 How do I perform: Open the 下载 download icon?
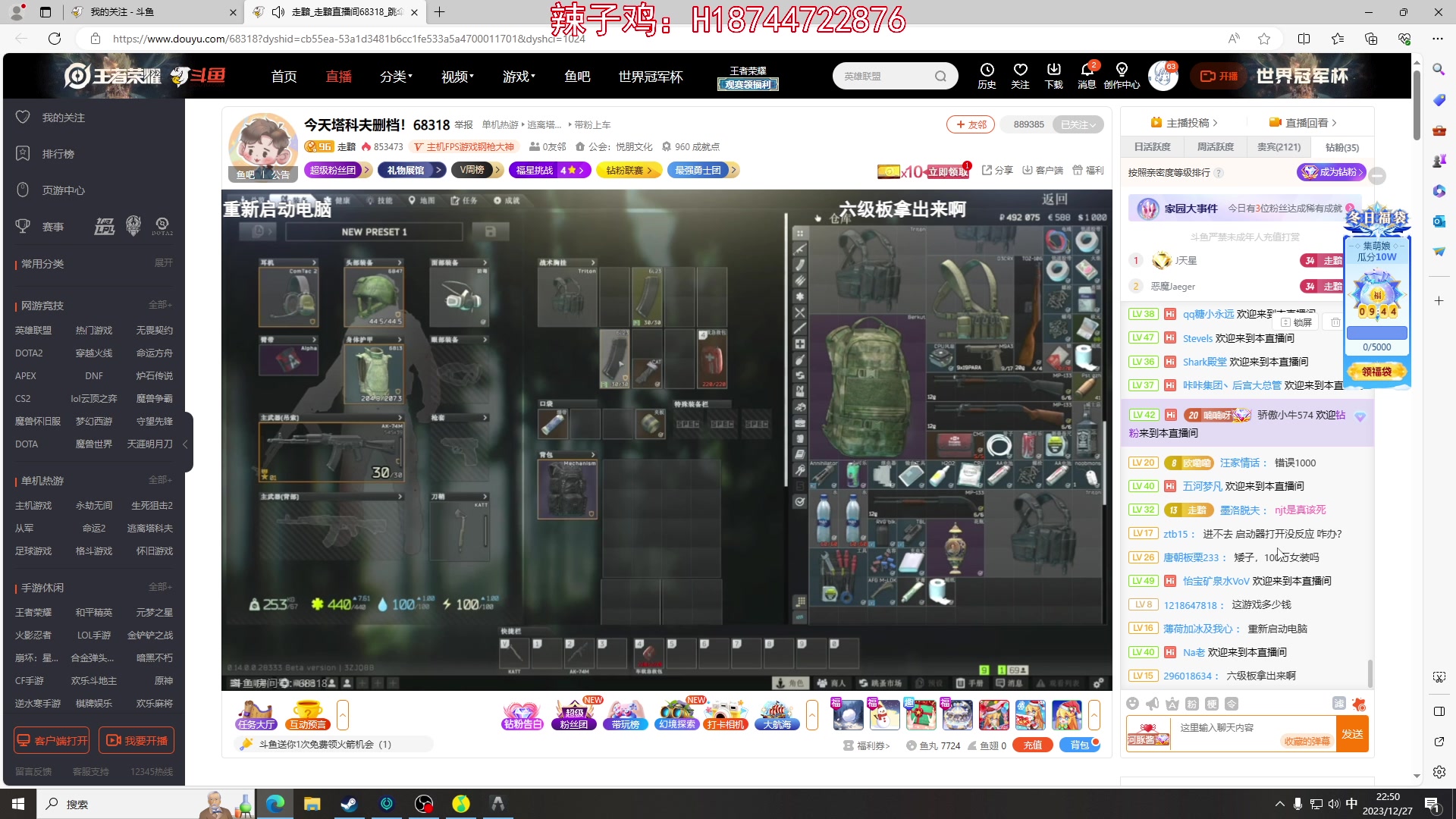tap(1054, 75)
